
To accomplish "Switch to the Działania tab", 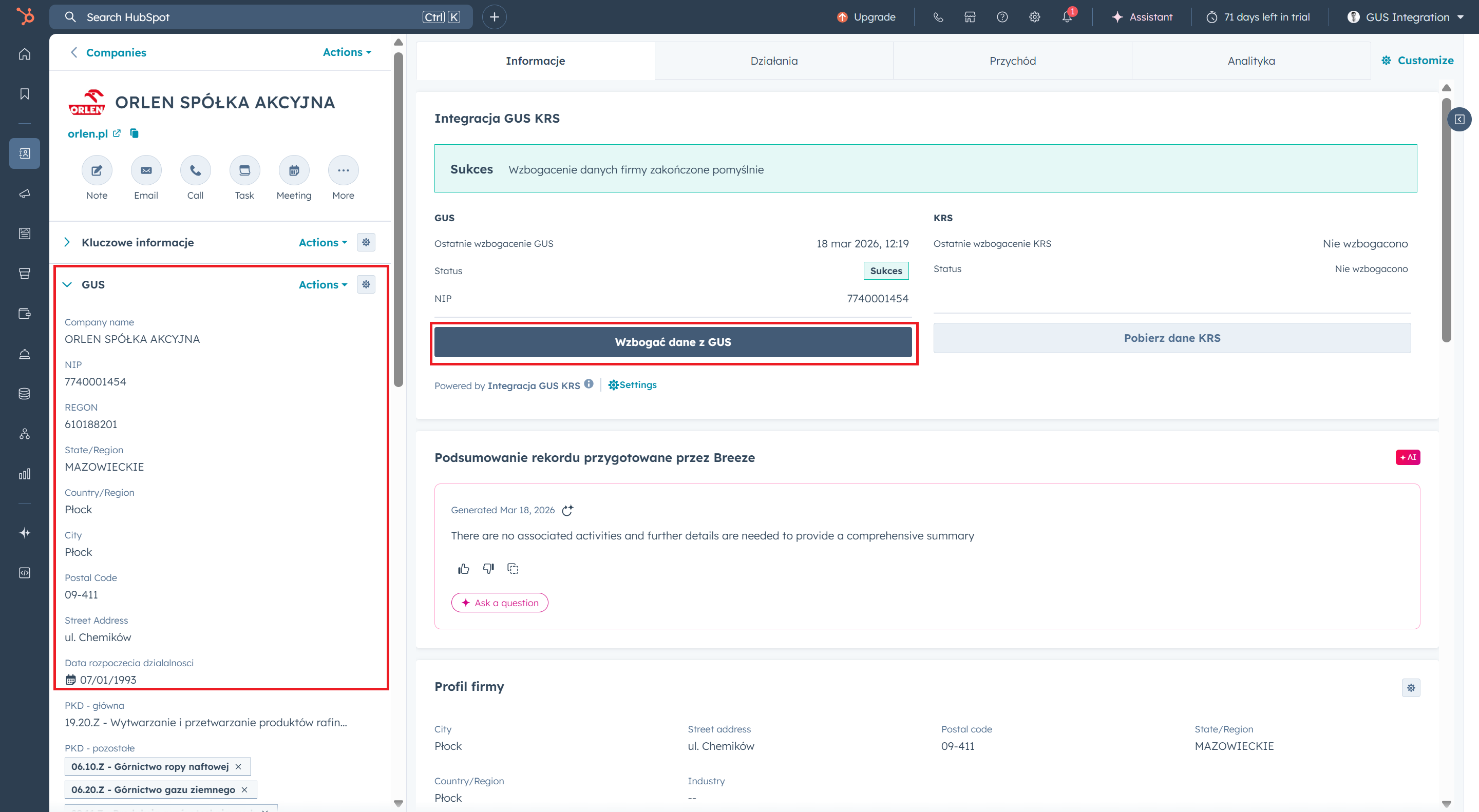I will pos(774,61).
